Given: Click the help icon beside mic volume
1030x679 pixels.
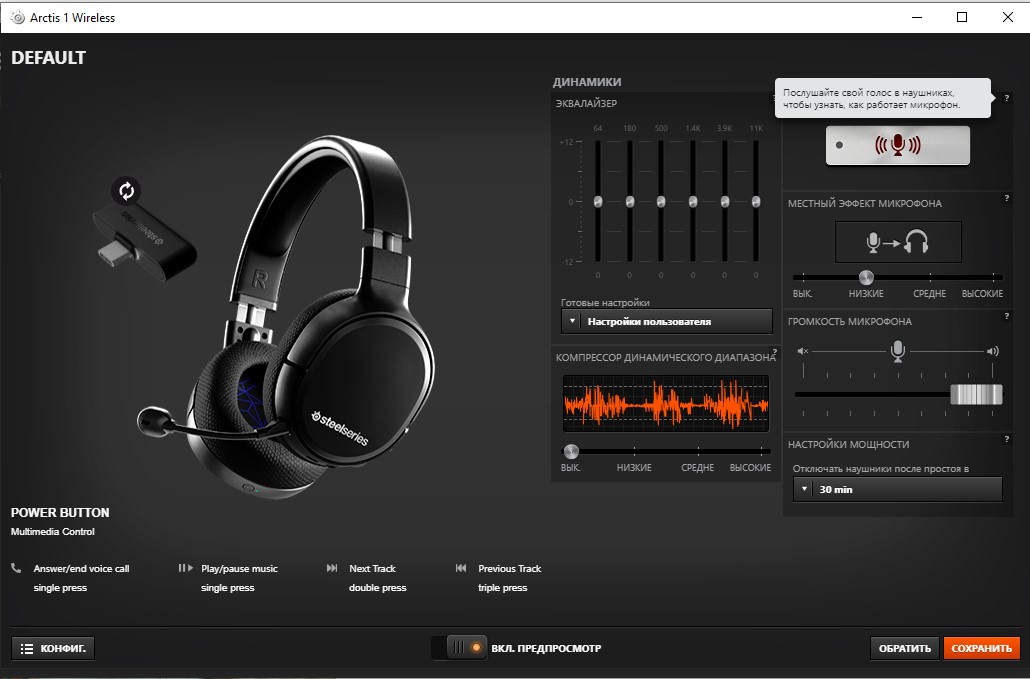Looking at the screenshot, I should coord(1006,317).
